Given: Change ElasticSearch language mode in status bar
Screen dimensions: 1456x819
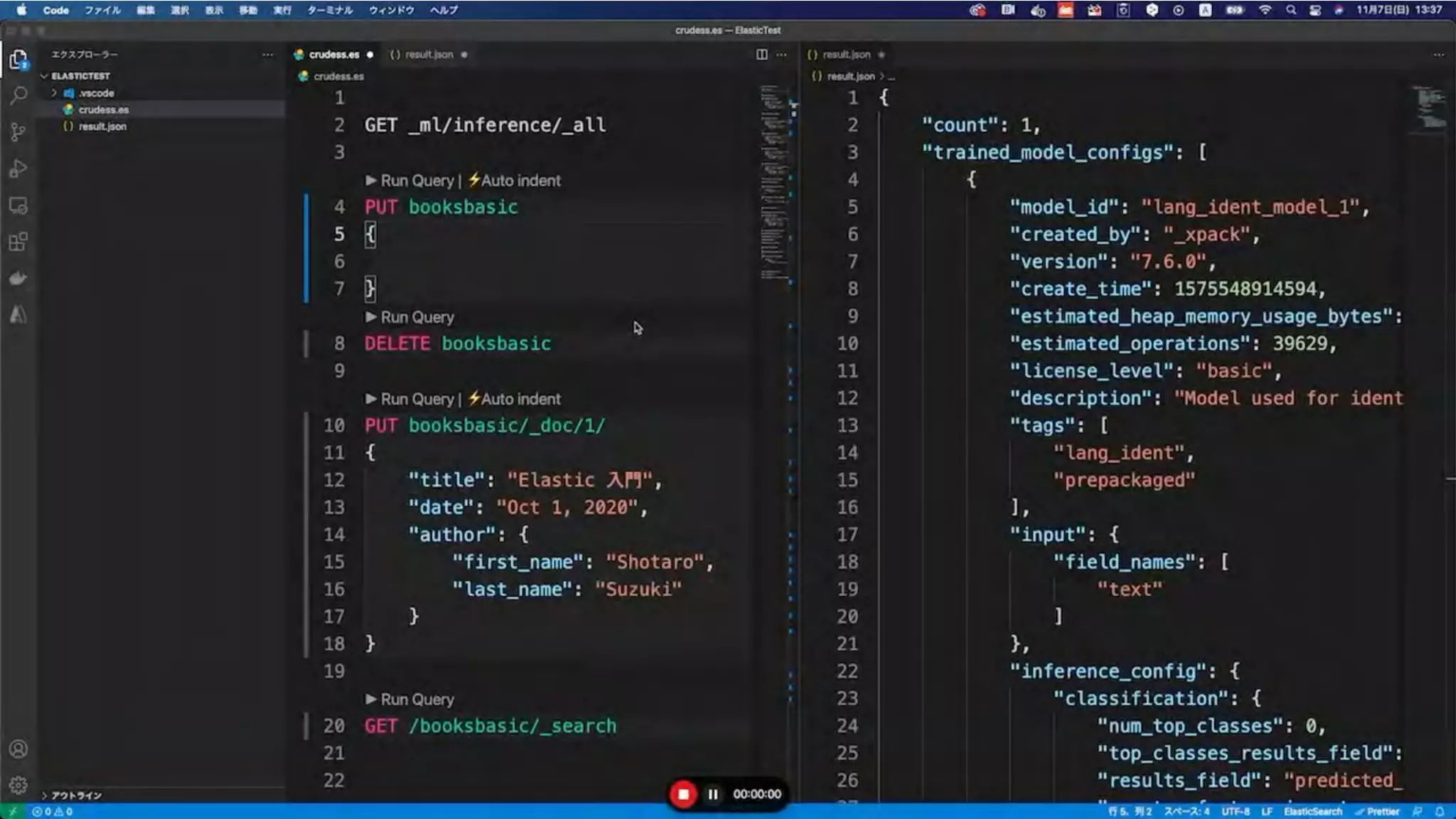Looking at the screenshot, I should point(1312,811).
